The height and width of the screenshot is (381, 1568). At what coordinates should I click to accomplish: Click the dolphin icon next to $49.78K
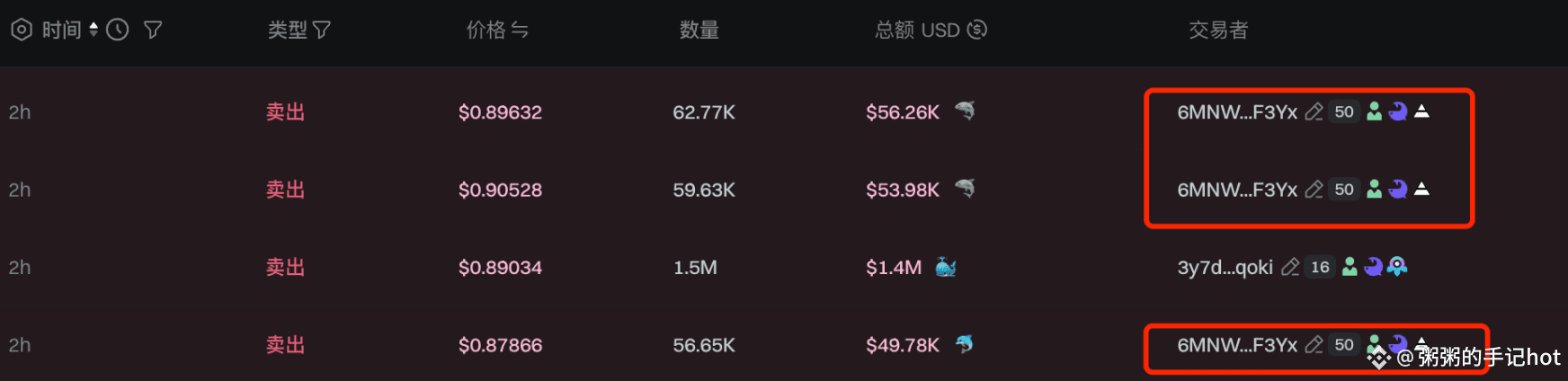point(965,344)
